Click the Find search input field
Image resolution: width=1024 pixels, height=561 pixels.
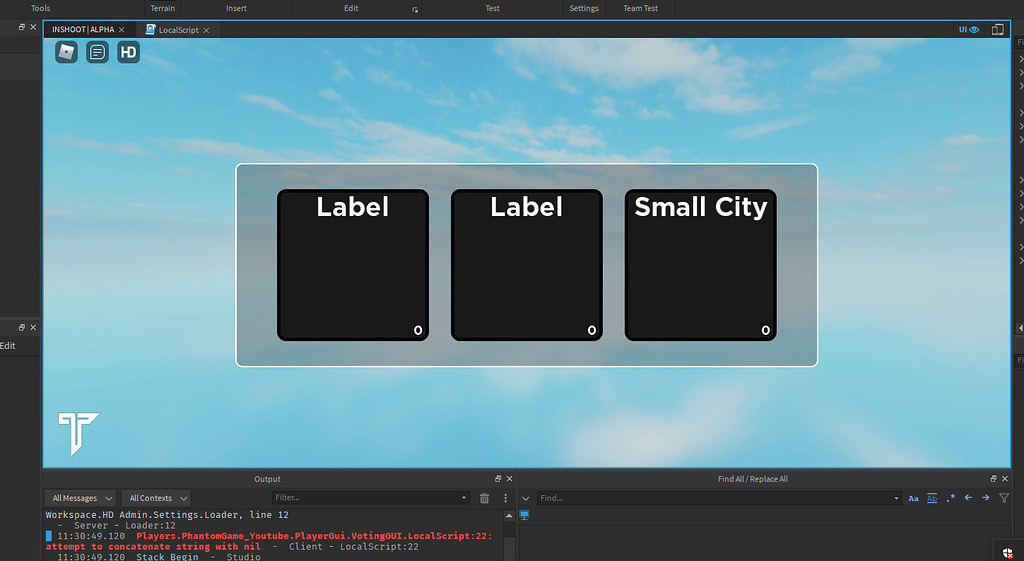click(x=715, y=498)
